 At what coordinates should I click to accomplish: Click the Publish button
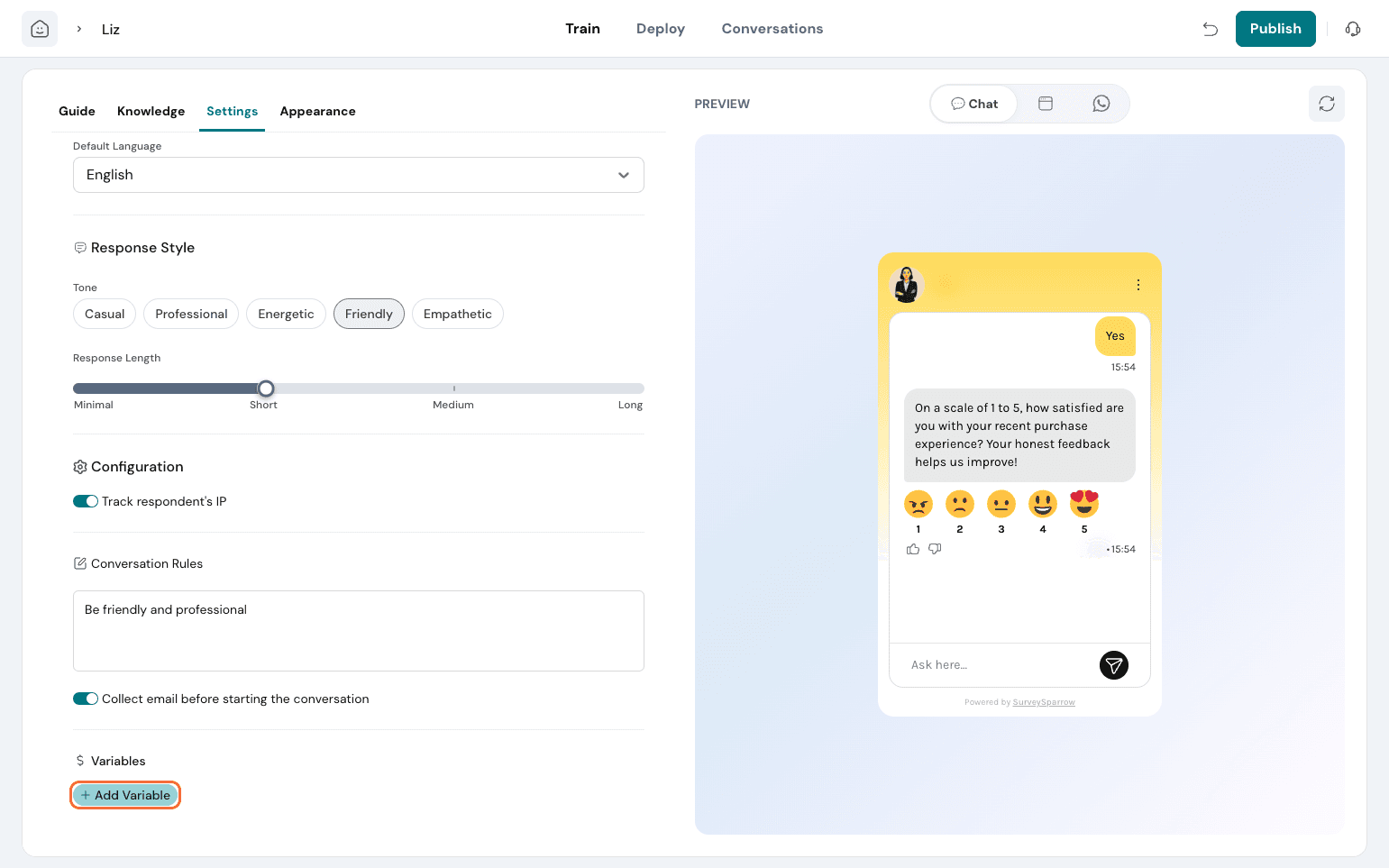pos(1275,29)
